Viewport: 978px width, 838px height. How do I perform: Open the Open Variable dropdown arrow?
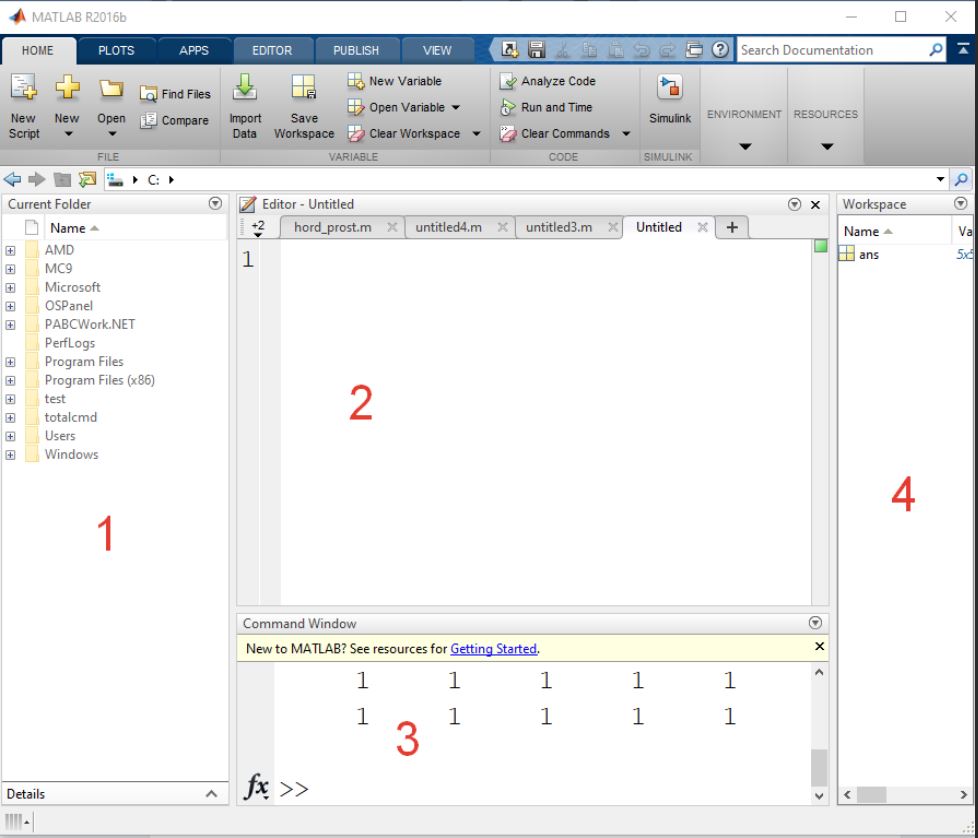[456, 107]
